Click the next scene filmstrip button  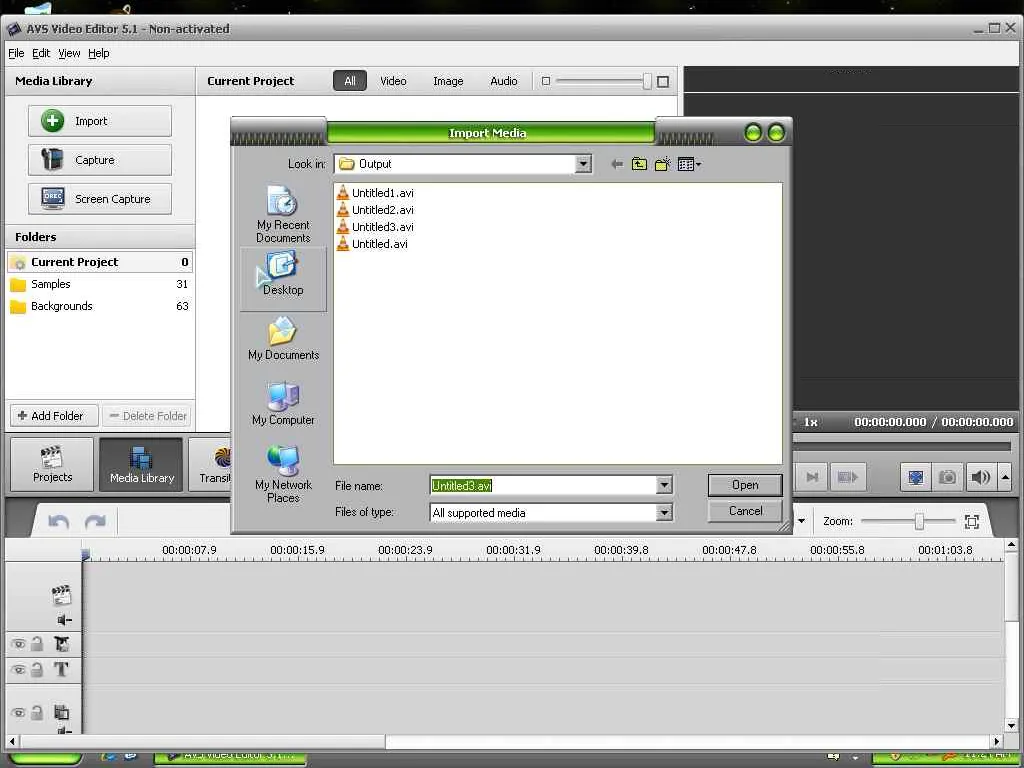click(847, 477)
